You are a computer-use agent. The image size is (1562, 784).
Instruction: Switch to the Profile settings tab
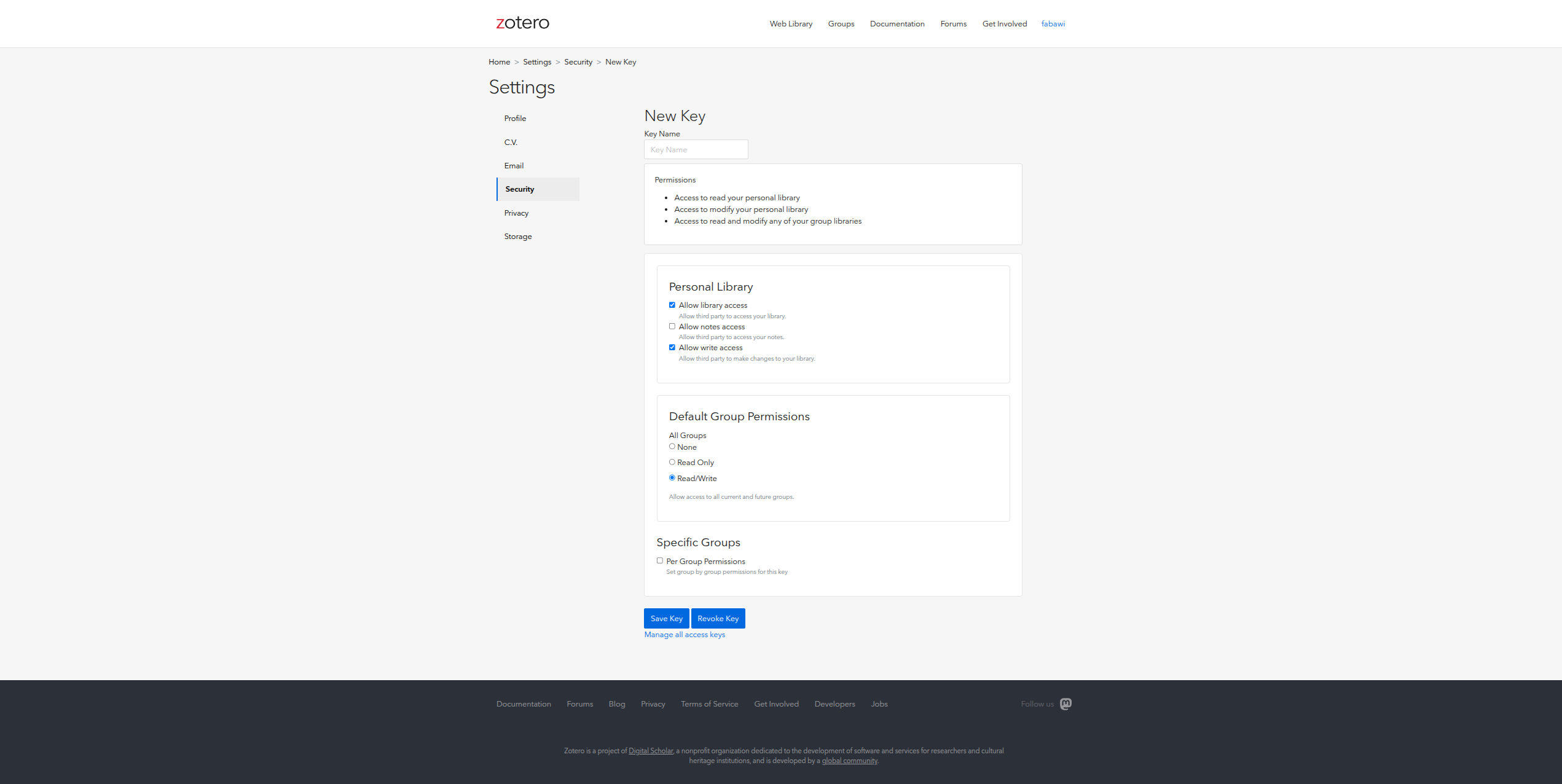coord(515,118)
